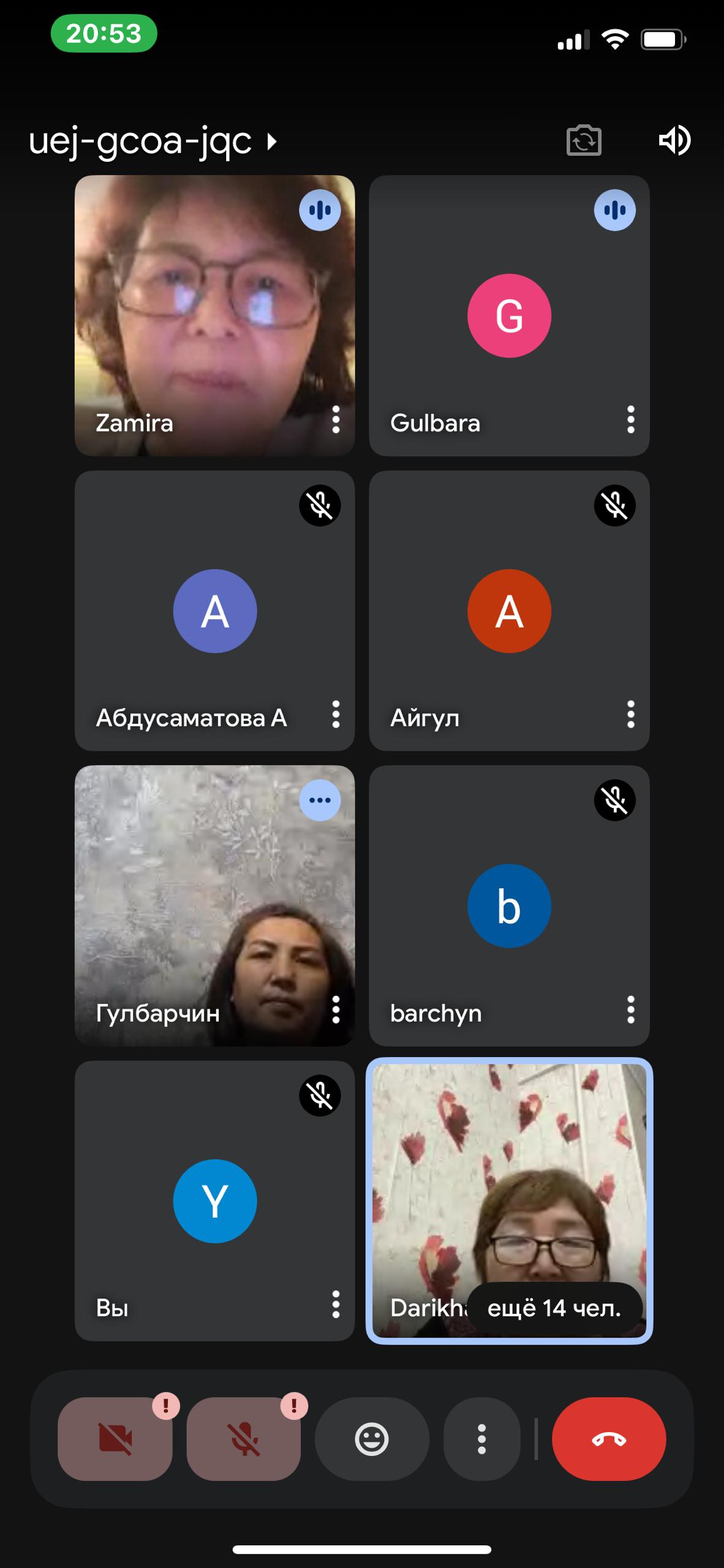Tap the muted mic icon on Абдусаматова's tile
This screenshot has height=1568, width=724.
pos(320,505)
